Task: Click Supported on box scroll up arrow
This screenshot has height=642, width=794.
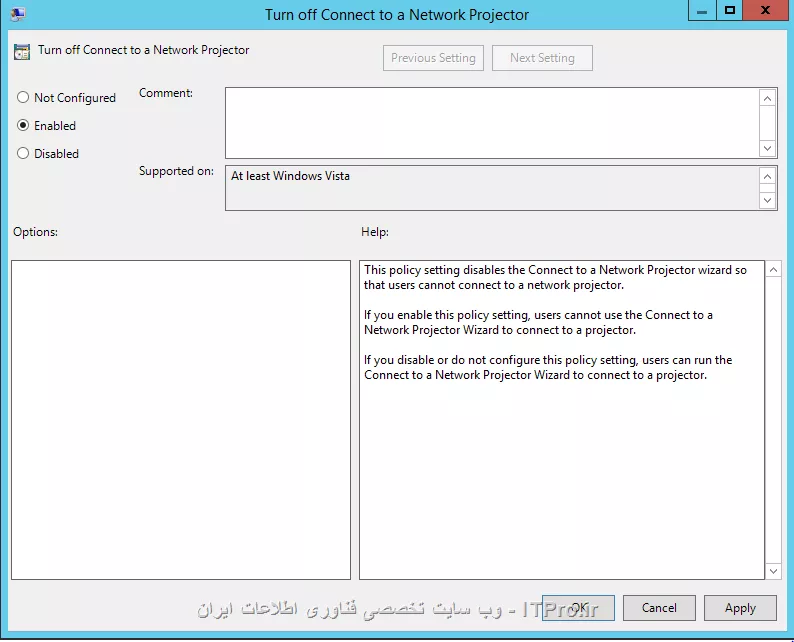Action: [x=768, y=176]
